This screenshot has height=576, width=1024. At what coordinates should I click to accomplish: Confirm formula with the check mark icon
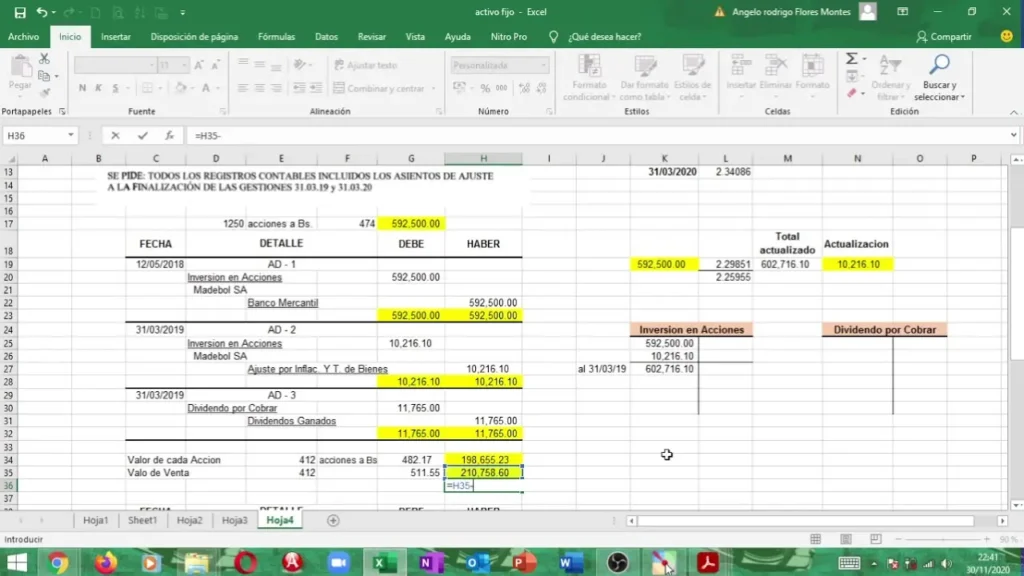[x=142, y=135]
